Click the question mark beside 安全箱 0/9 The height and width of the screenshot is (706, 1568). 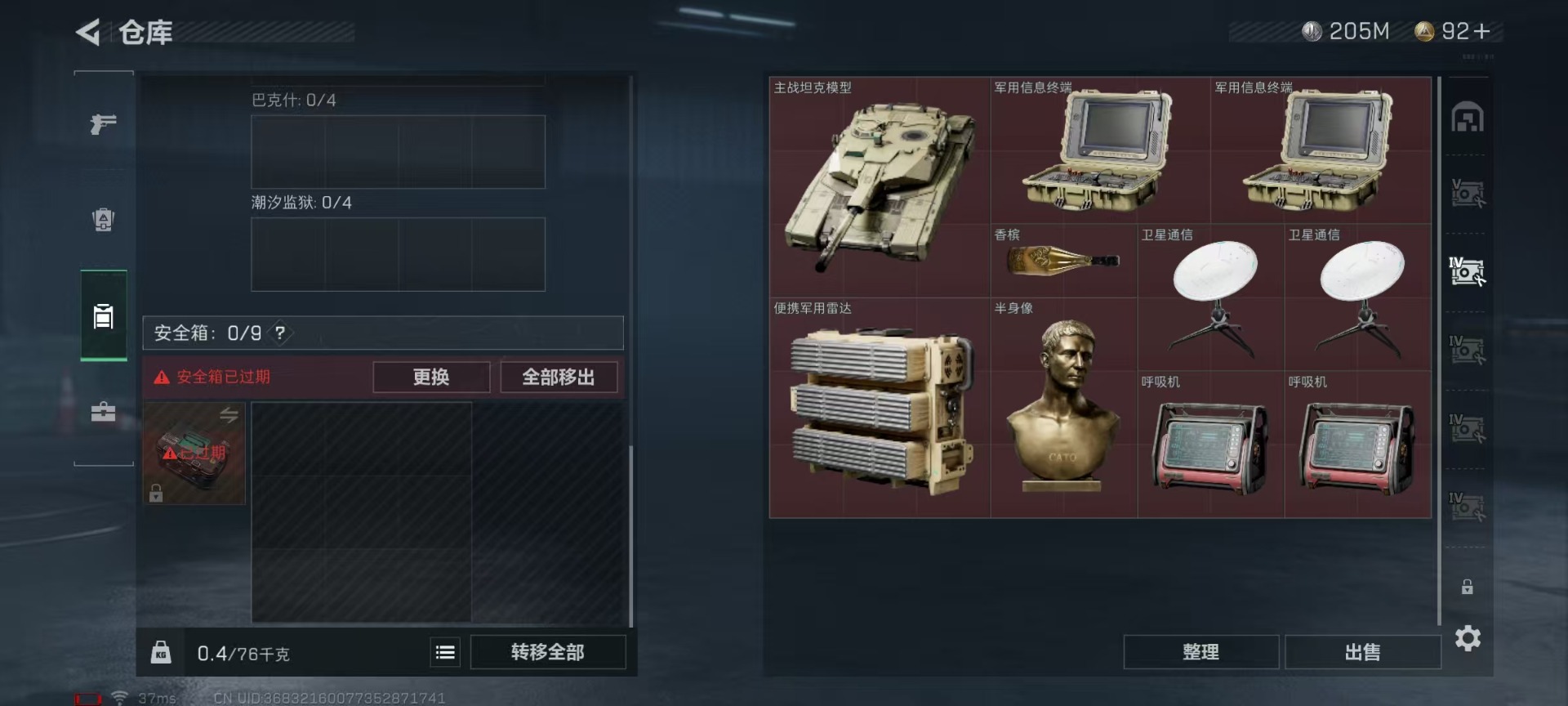tap(280, 333)
